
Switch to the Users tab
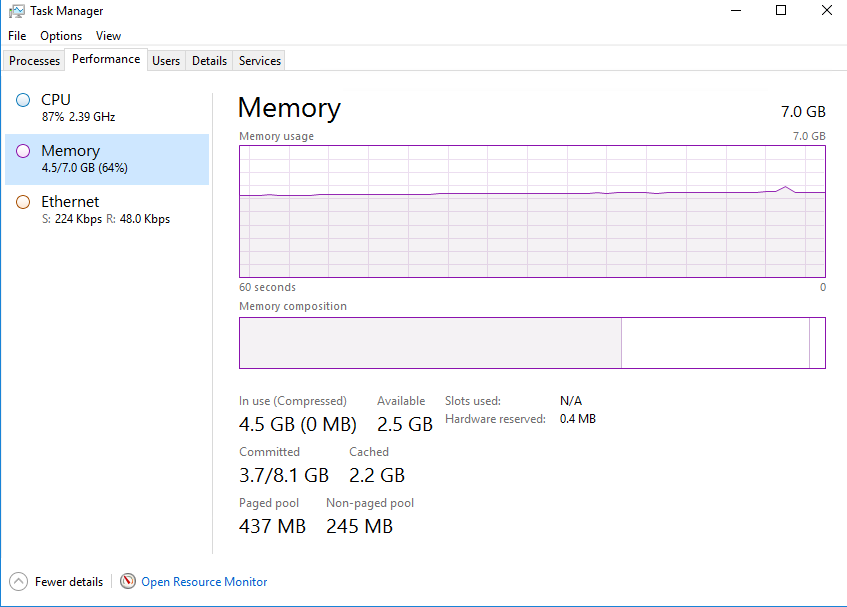(166, 61)
